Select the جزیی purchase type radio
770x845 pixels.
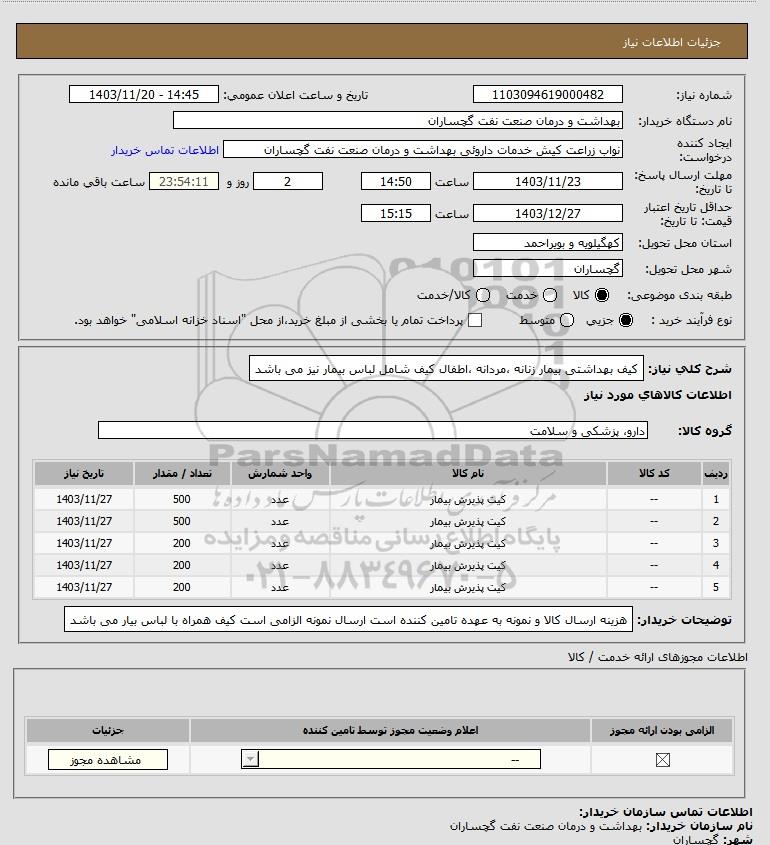pyautogui.click(x=626, y=320)
